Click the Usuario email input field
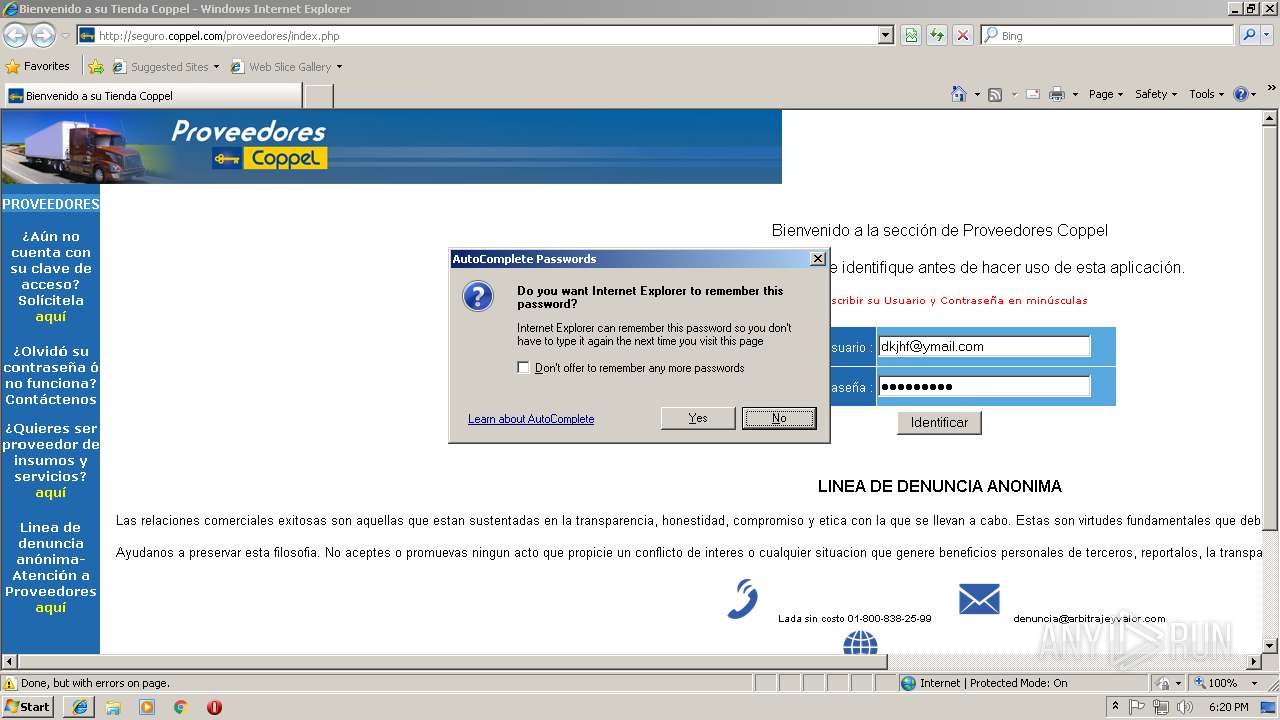The height and width of the screenshot is (720, 1280). [984, 346]
